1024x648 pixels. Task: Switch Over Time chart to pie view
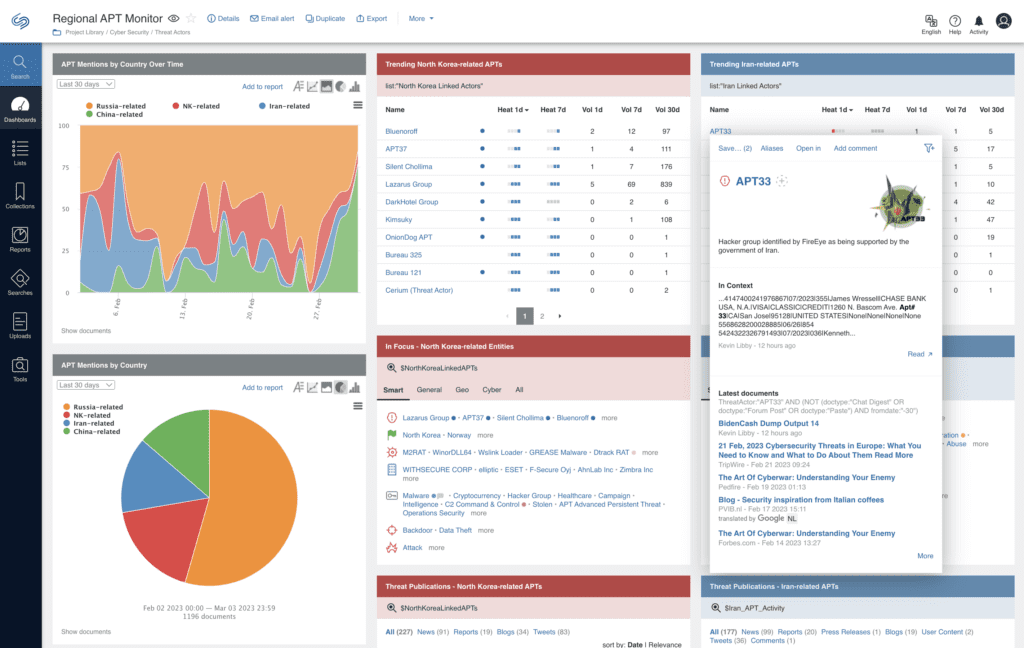pyautogui.click(x=340, y=86)
